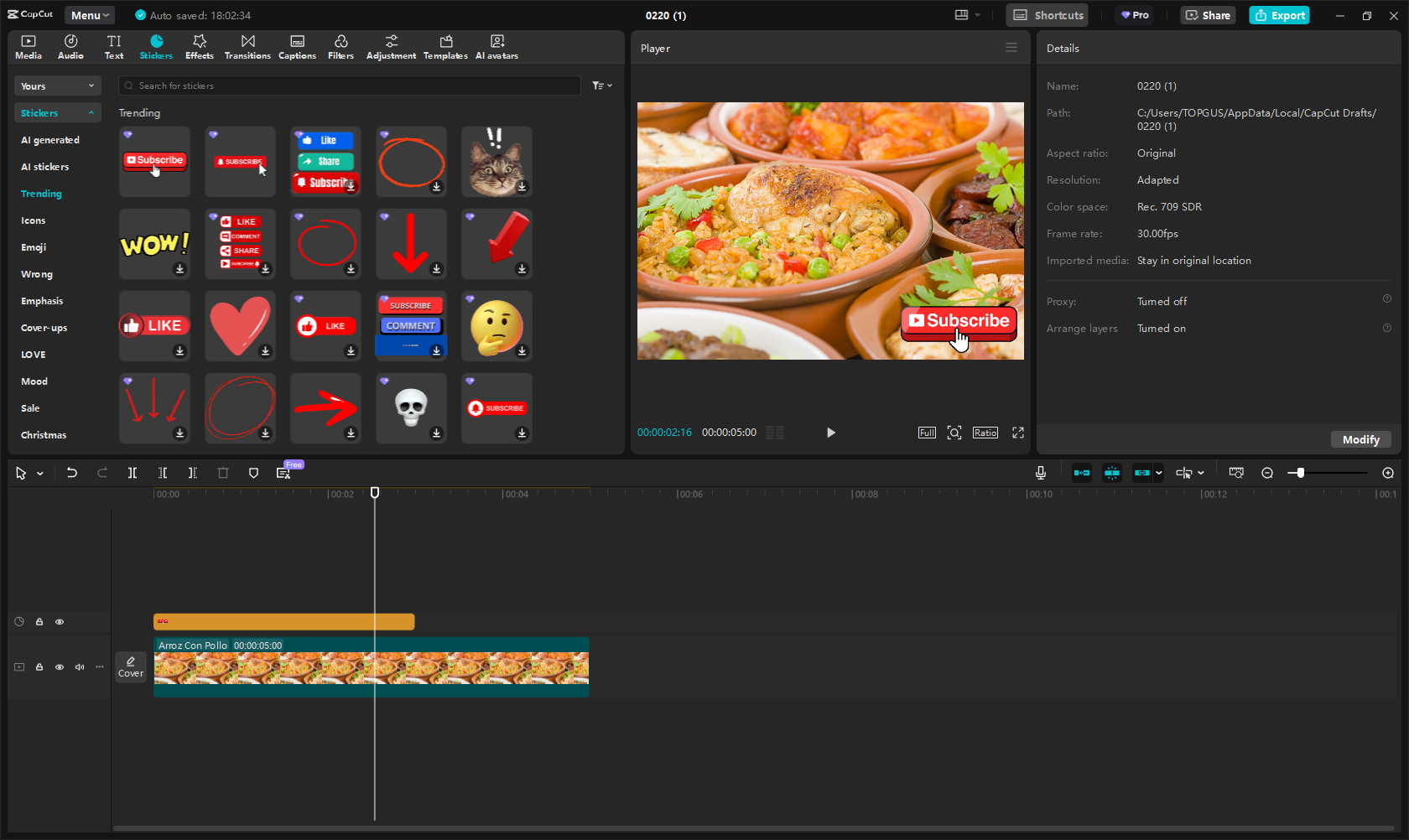This screenshot has width=1409, height=840.
Task: Click the Full preview quality icon
Action: click(x=927, y=433)
